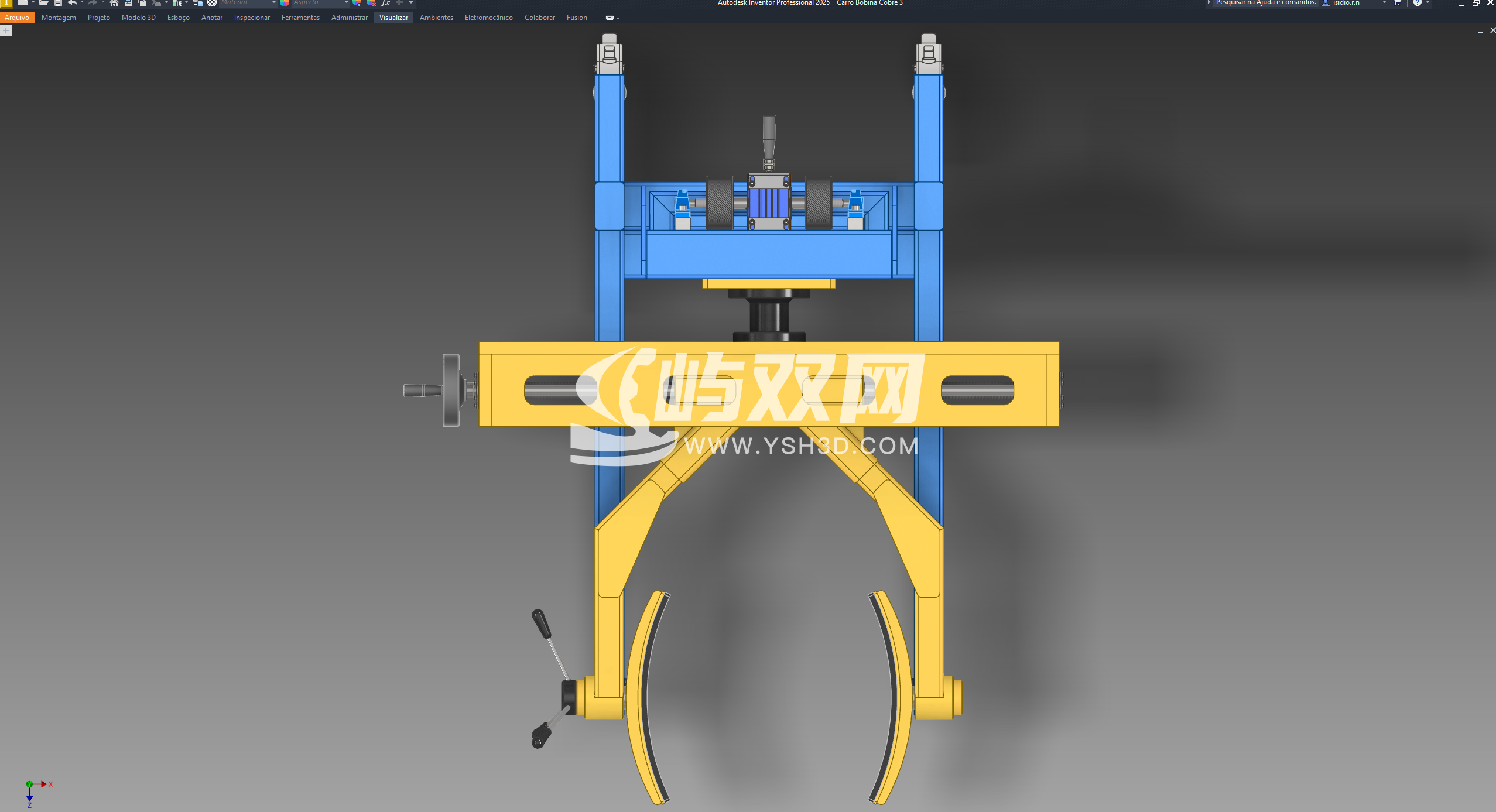
Task: Open the Material dropdown
Action: pos(273,3)
